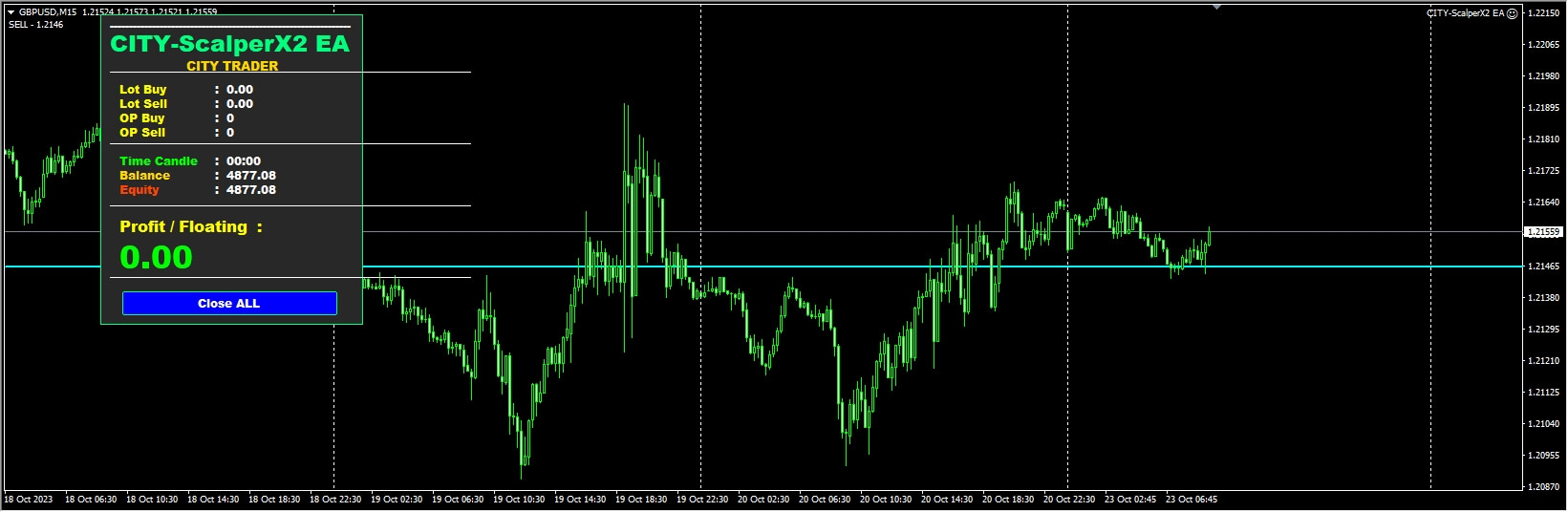Screen dimensions: 1568x512
Task: Click the Lot Buy label
Action: tap(142, 90)
